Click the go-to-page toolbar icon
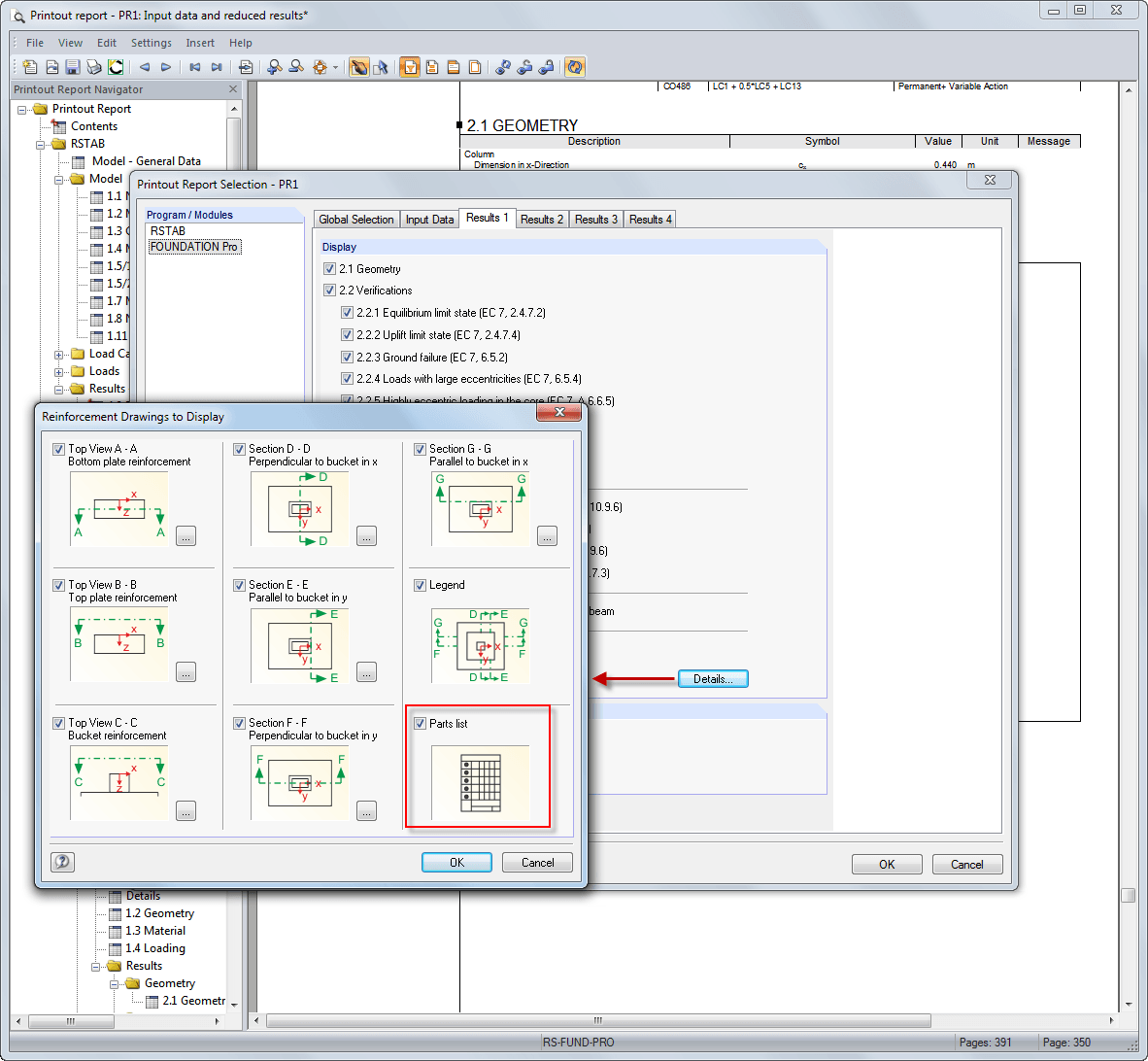 pos(246,67)
